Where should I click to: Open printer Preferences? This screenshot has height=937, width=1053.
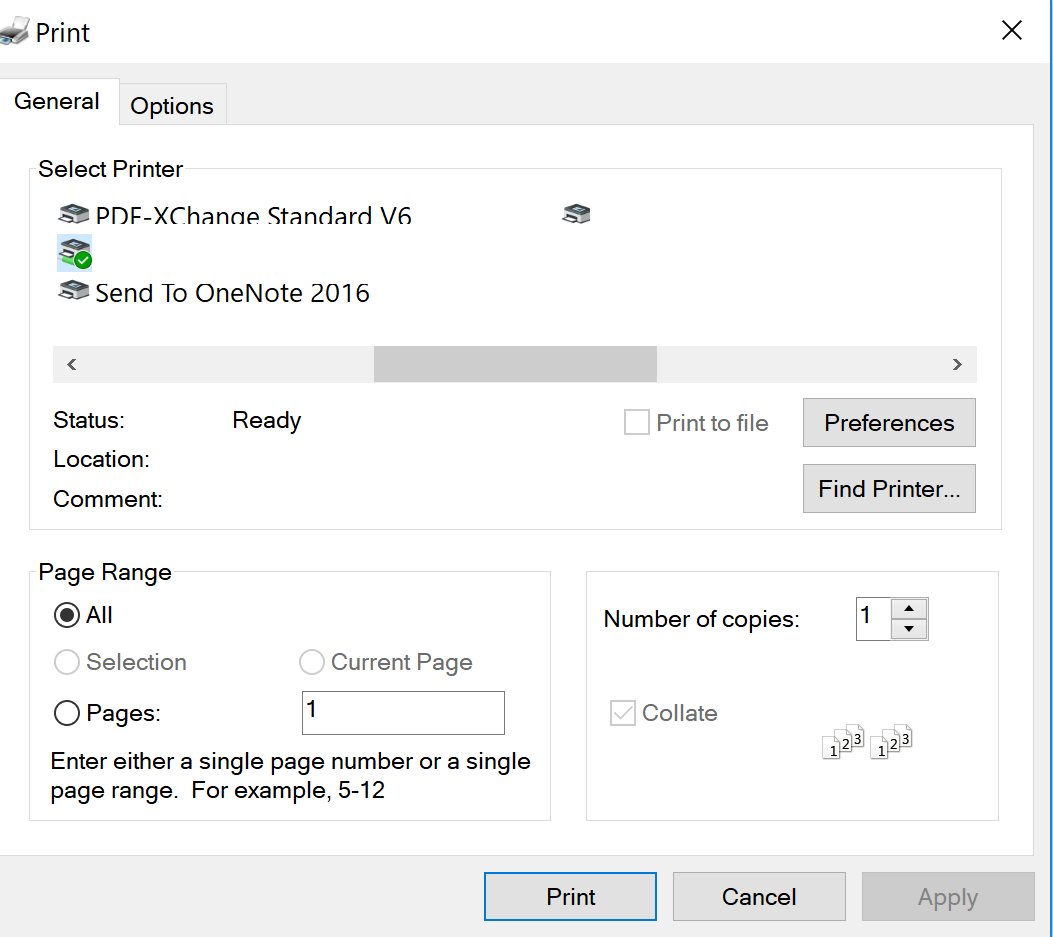point(889,422)
